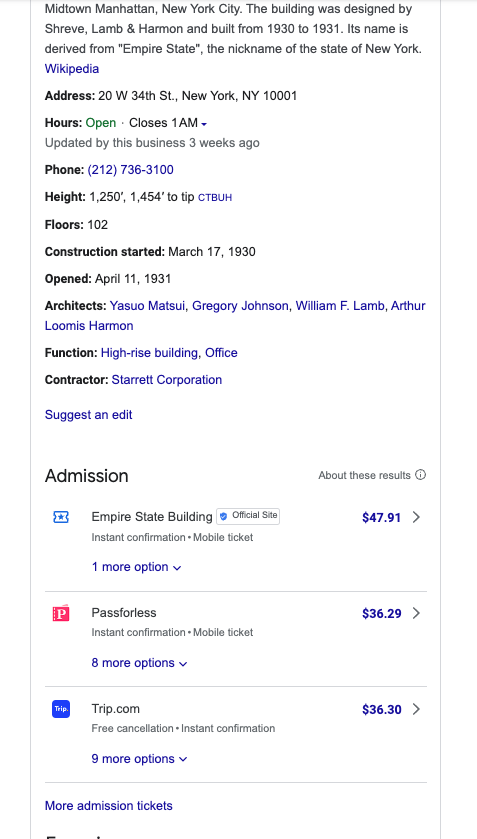Image resolution: width=477 pixels, height=839 pixels.
Task: Expand 8 more options under Passforless
Action: pos(140,663)
